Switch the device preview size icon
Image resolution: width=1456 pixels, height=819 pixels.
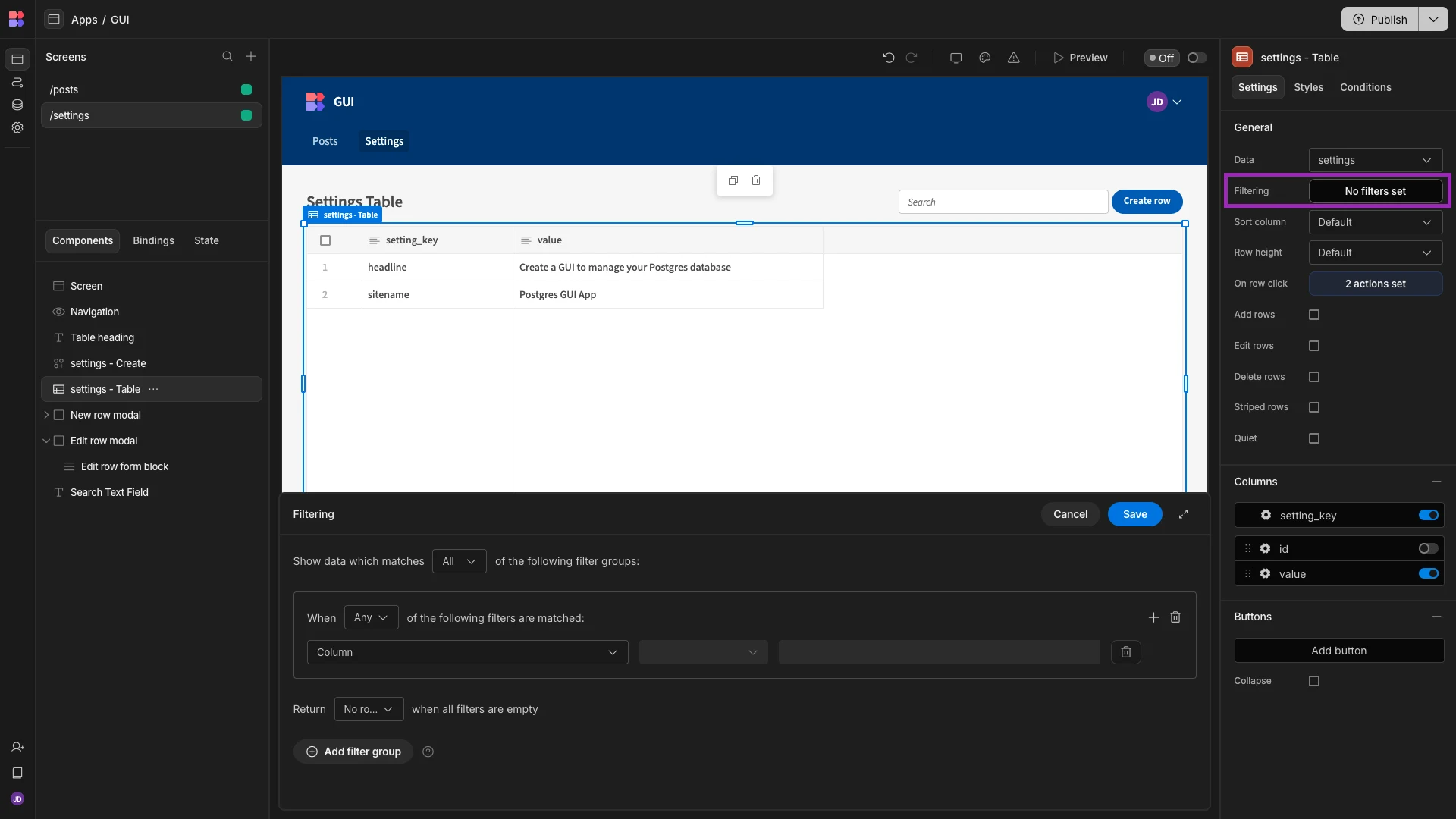[x=956, y=58]
